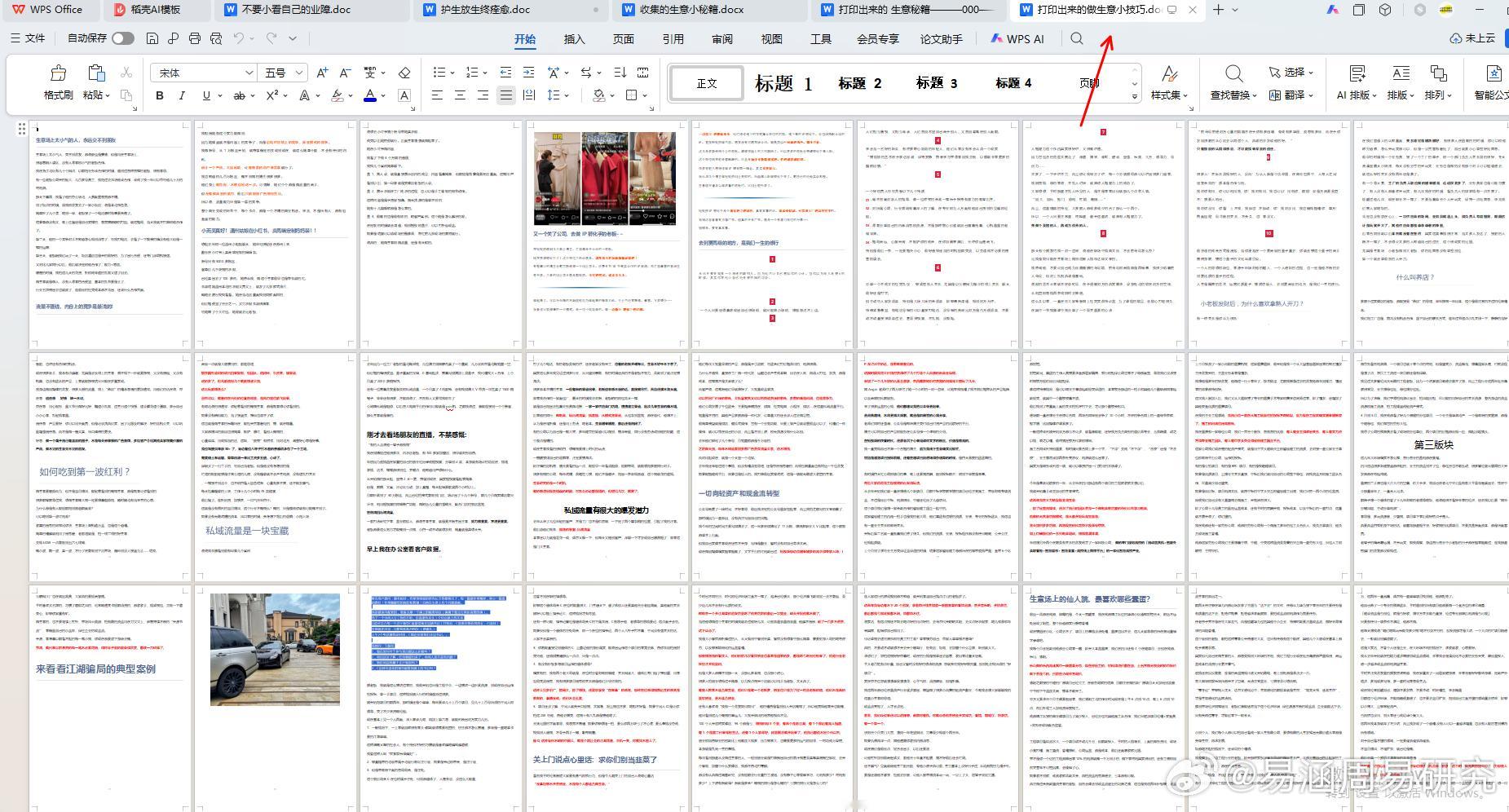This screenshot has width=1509, height=812.
Task: Click the Sort icon in paragraph group
Action: pyautogui.click(x=620, y=73)
